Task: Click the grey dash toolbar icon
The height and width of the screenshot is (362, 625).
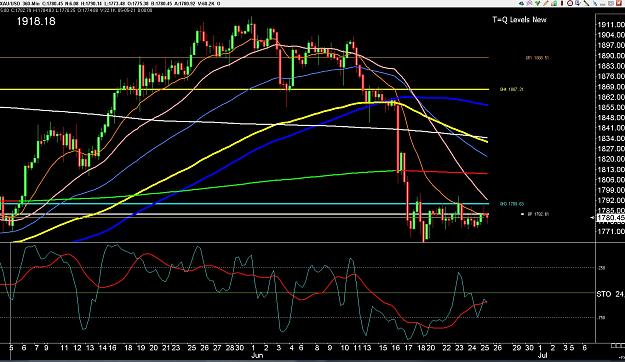Action: [x=603, y=5]
